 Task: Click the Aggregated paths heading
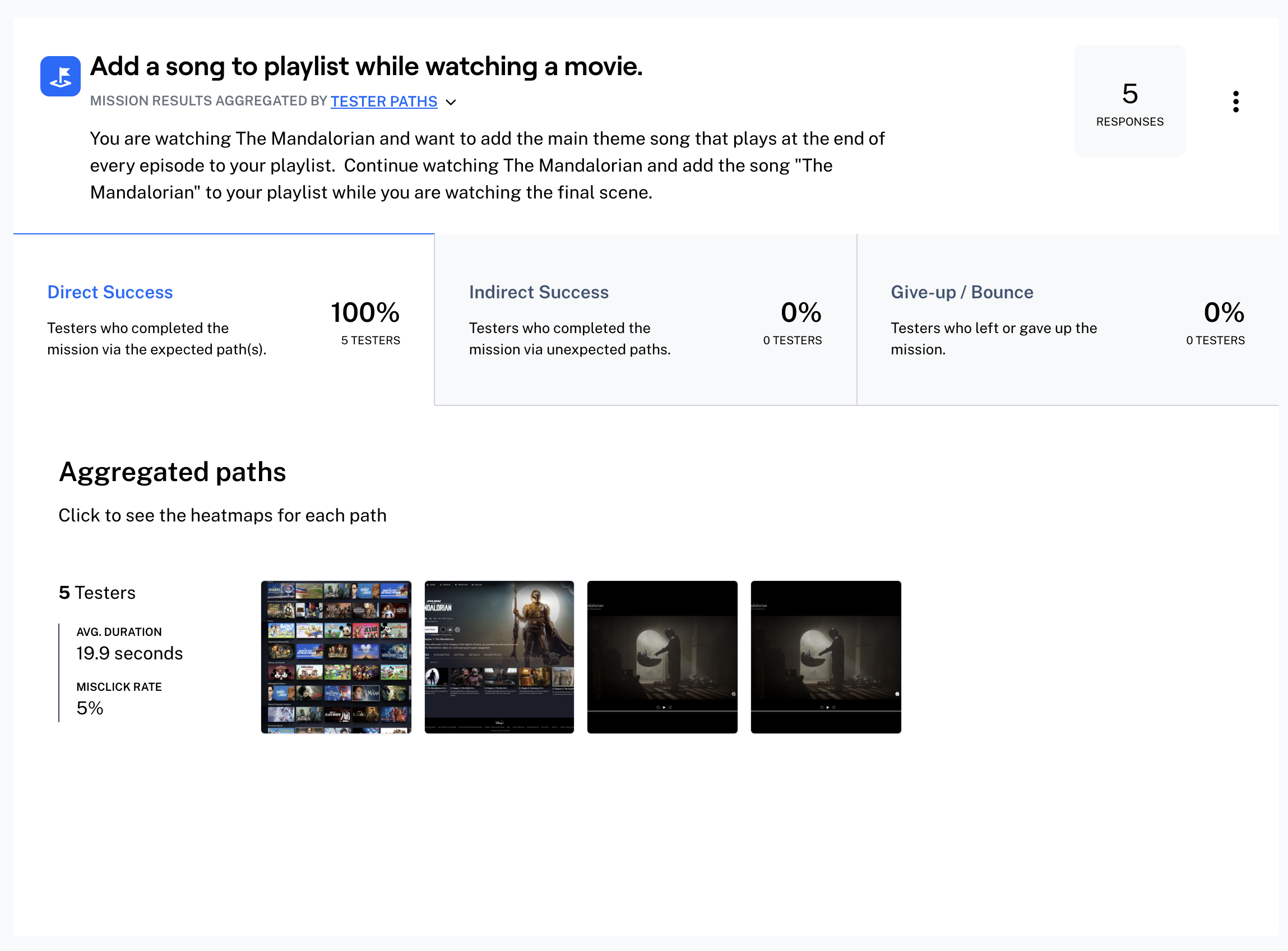click(172, 472)
